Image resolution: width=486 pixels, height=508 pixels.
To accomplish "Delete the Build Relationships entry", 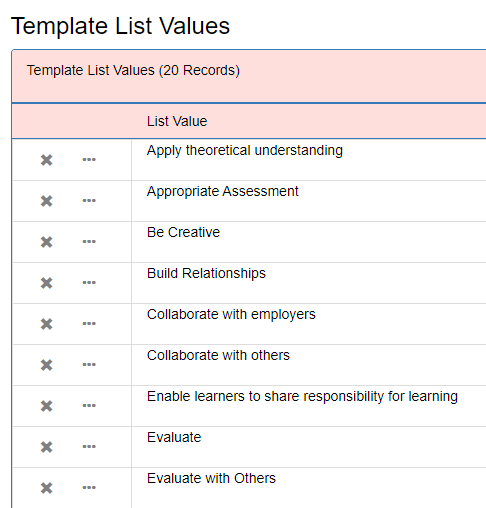I will coord(47,283).
